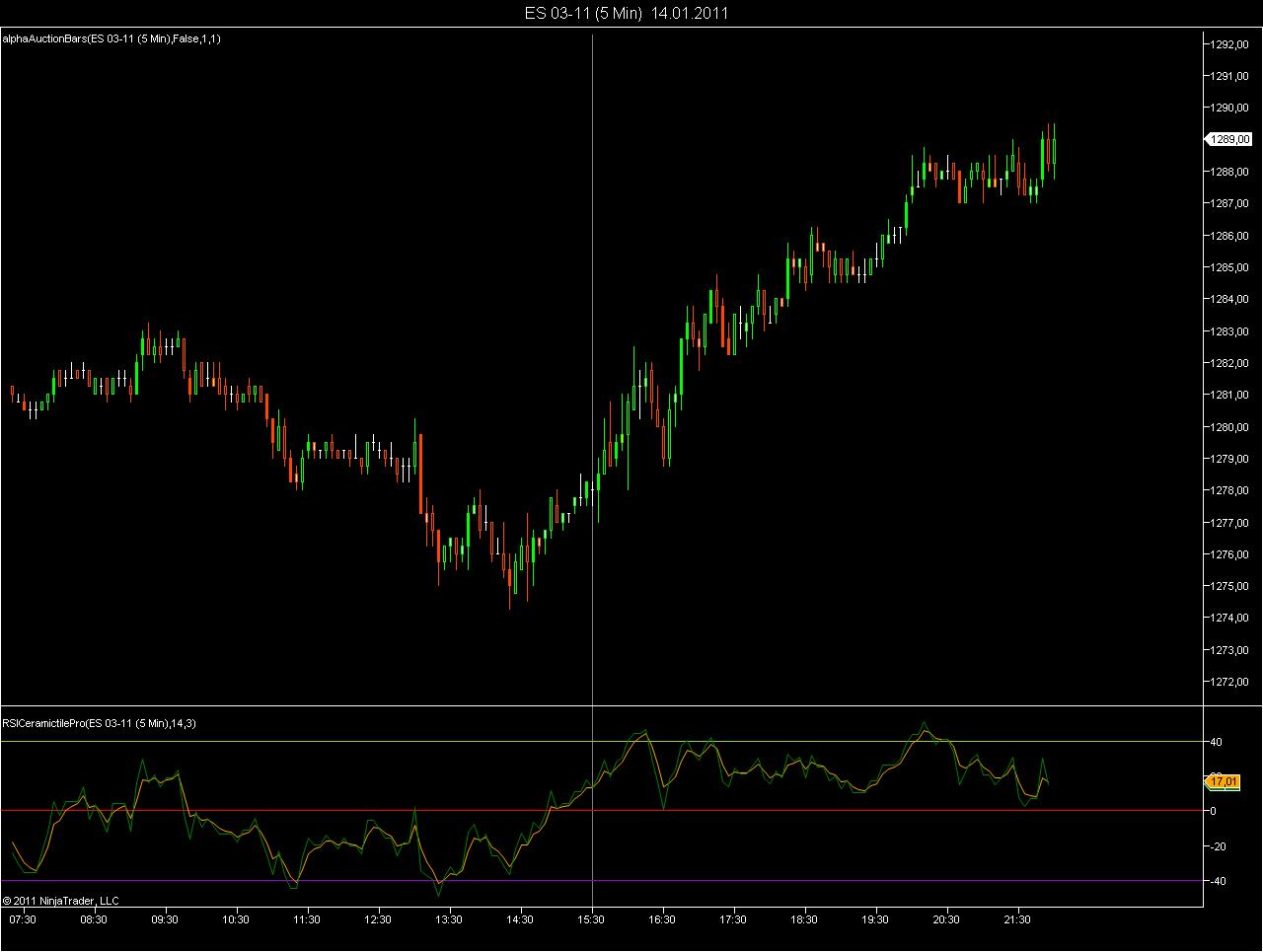Click price axis label 1277,00
This screenshot has height=952, width=1263.
[1231, 524]
